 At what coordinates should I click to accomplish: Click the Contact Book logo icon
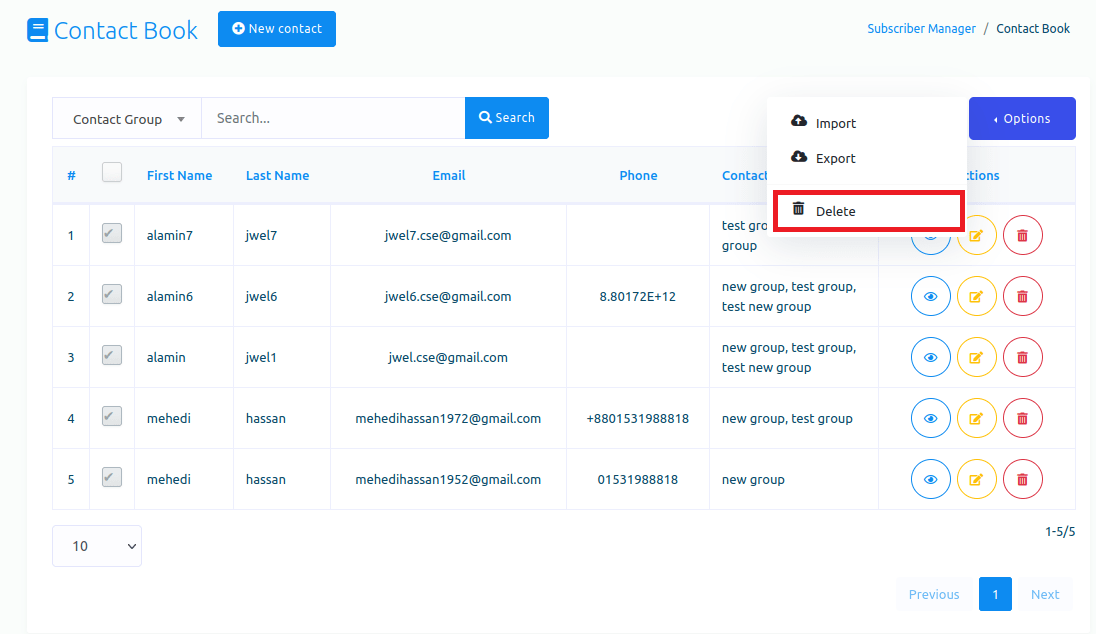38,30
